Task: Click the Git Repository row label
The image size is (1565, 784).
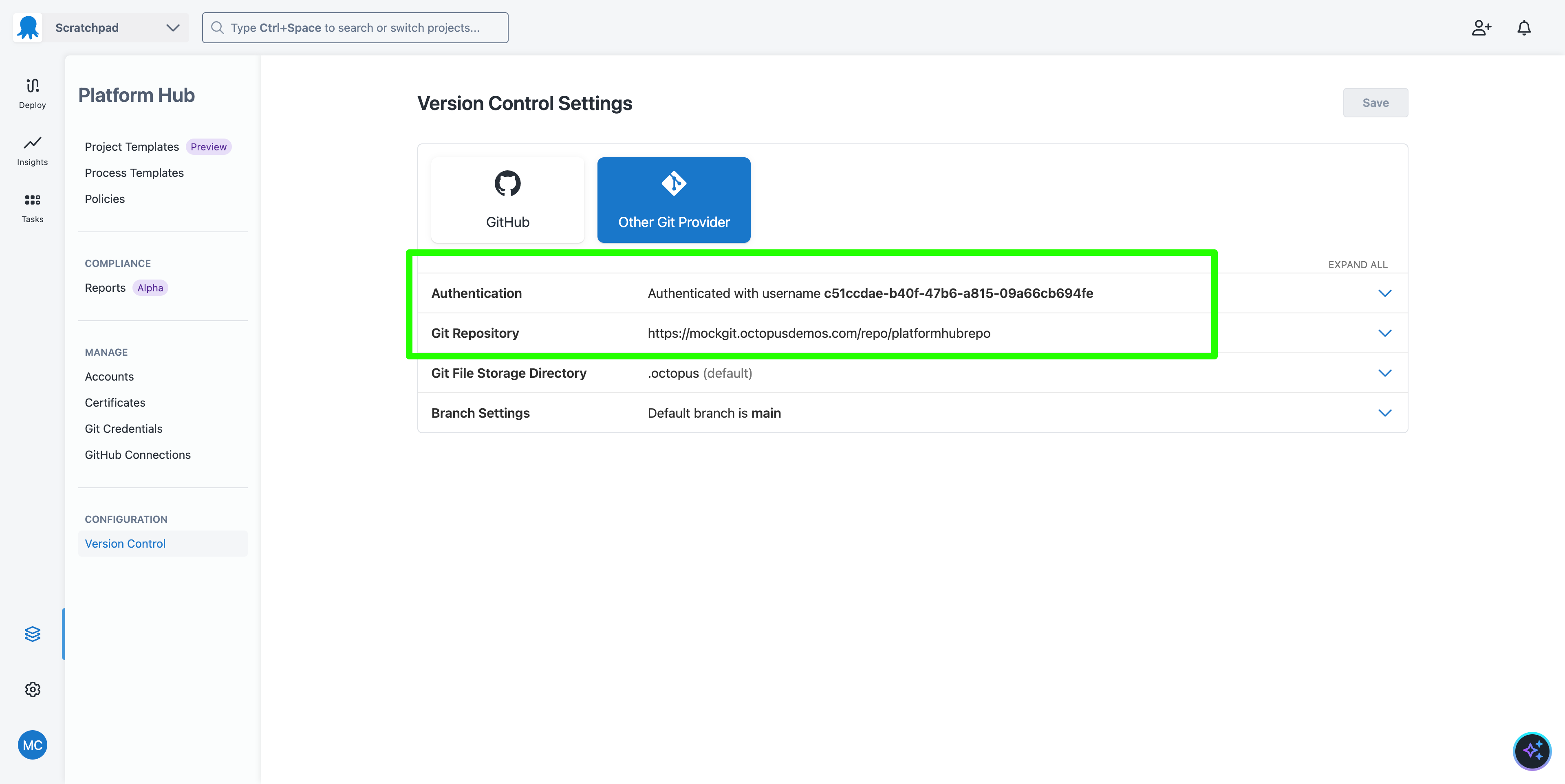Action: pos(475,333)
